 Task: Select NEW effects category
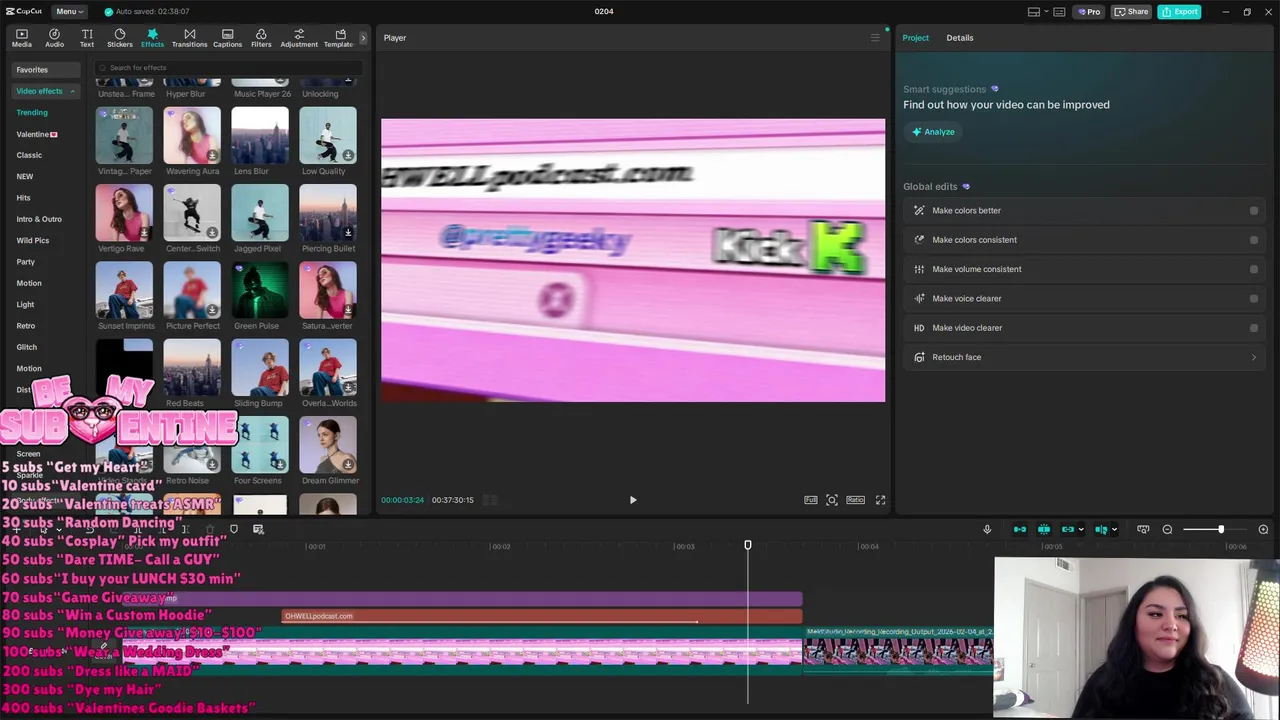[25, 177]
